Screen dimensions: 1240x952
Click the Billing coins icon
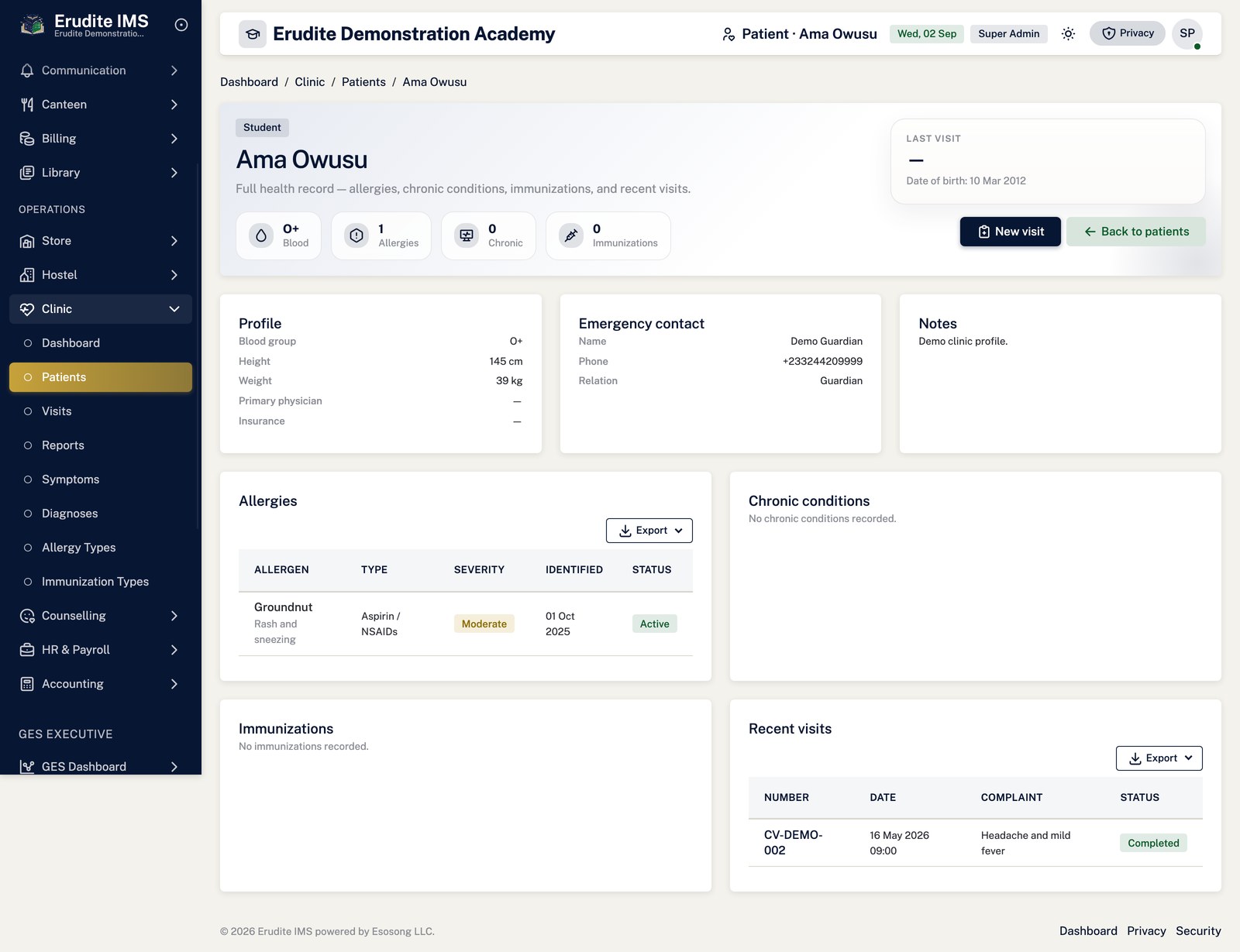coord(27,139)
